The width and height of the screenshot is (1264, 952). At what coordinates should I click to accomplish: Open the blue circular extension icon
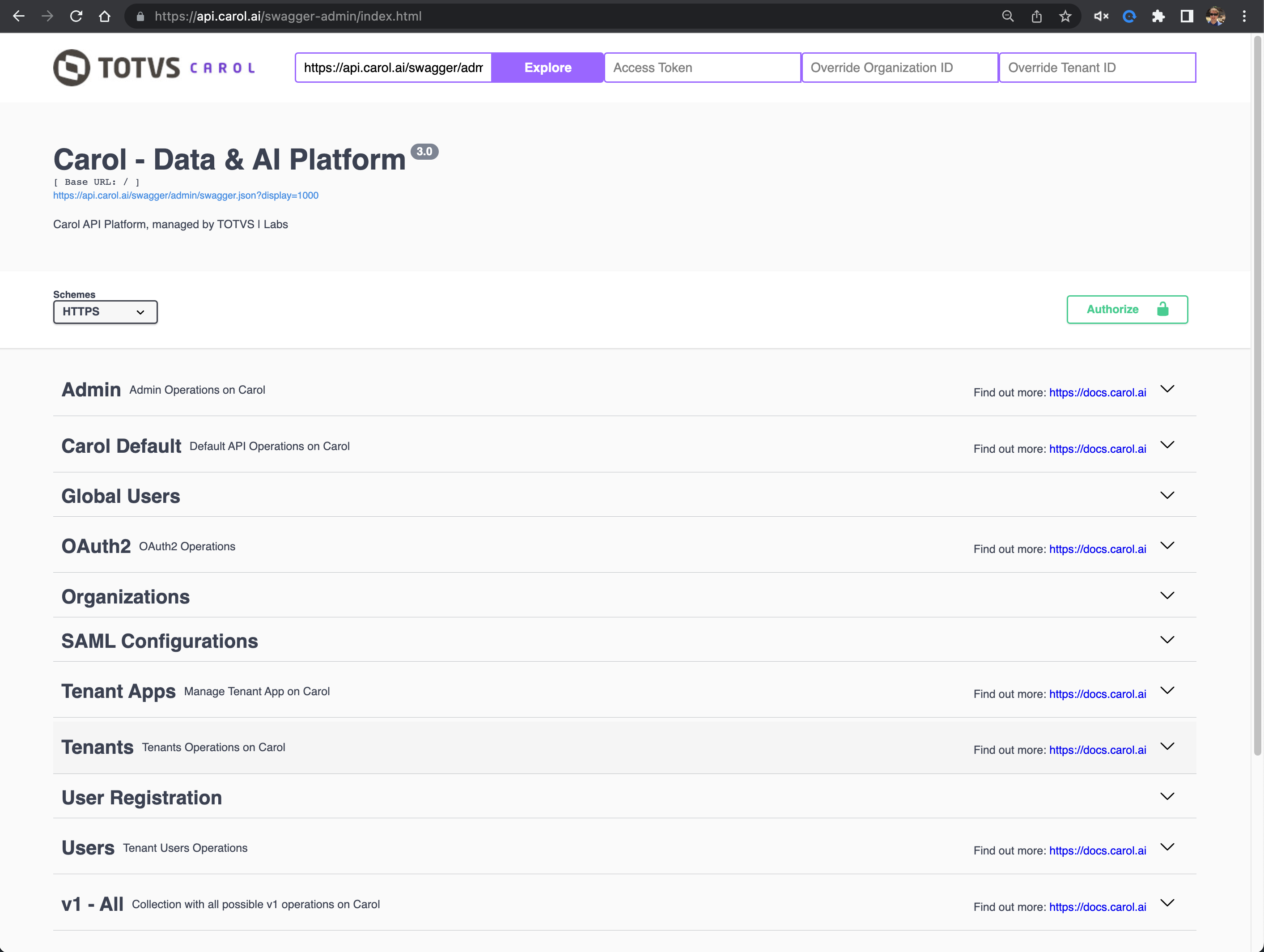point(1130,16)
